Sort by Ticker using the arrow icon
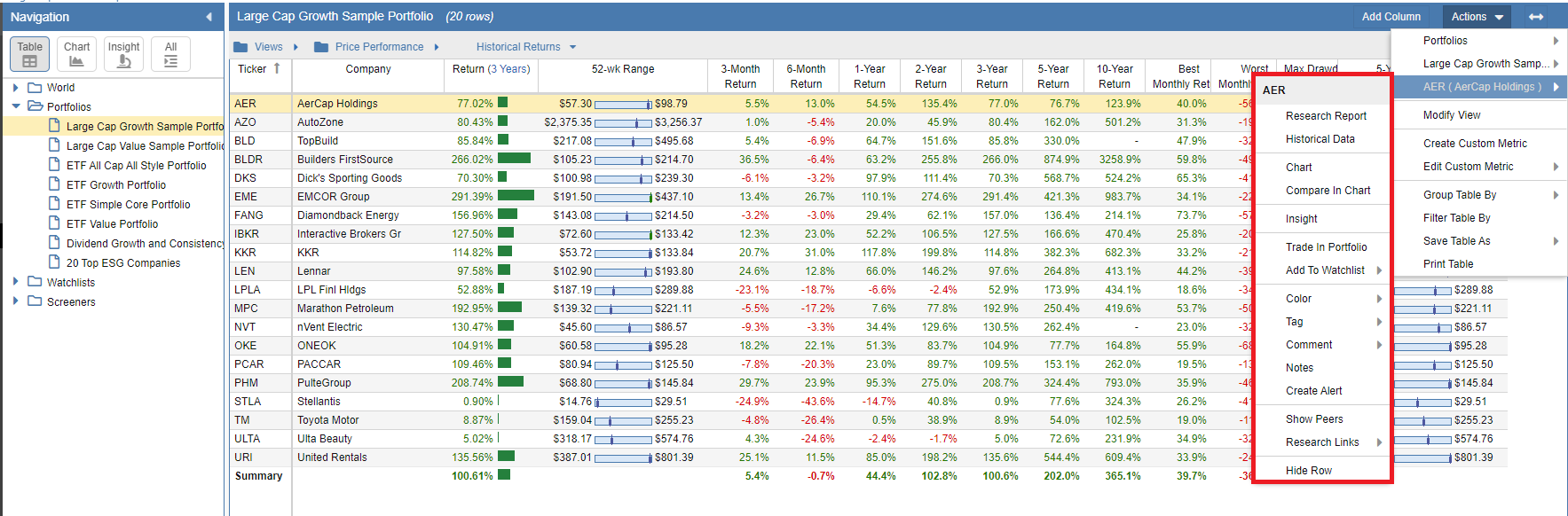The width and height of the screenshot is (1568, 516). point(277,68)
